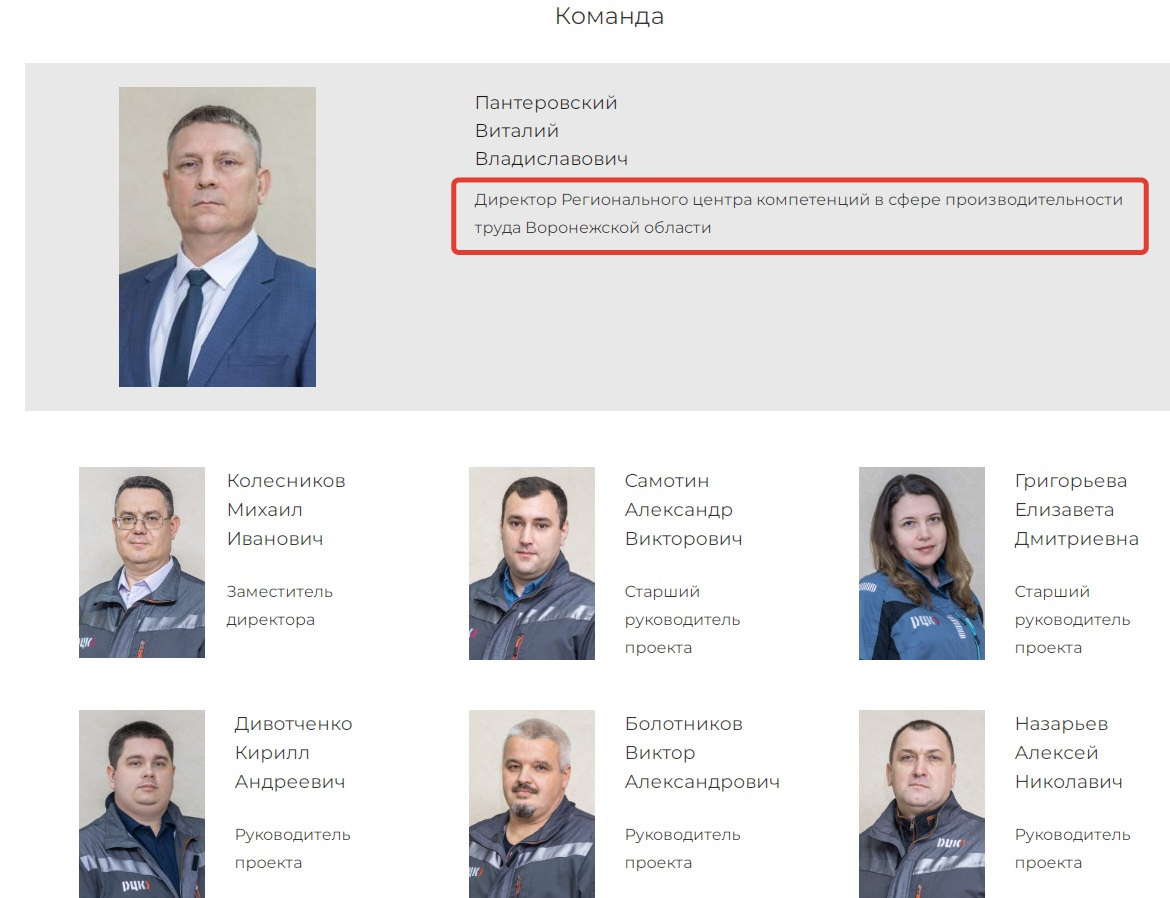The image size is (1170, 898).
Task: Click Старший руководитель проекта under Самотин
Action: [682, 620]
